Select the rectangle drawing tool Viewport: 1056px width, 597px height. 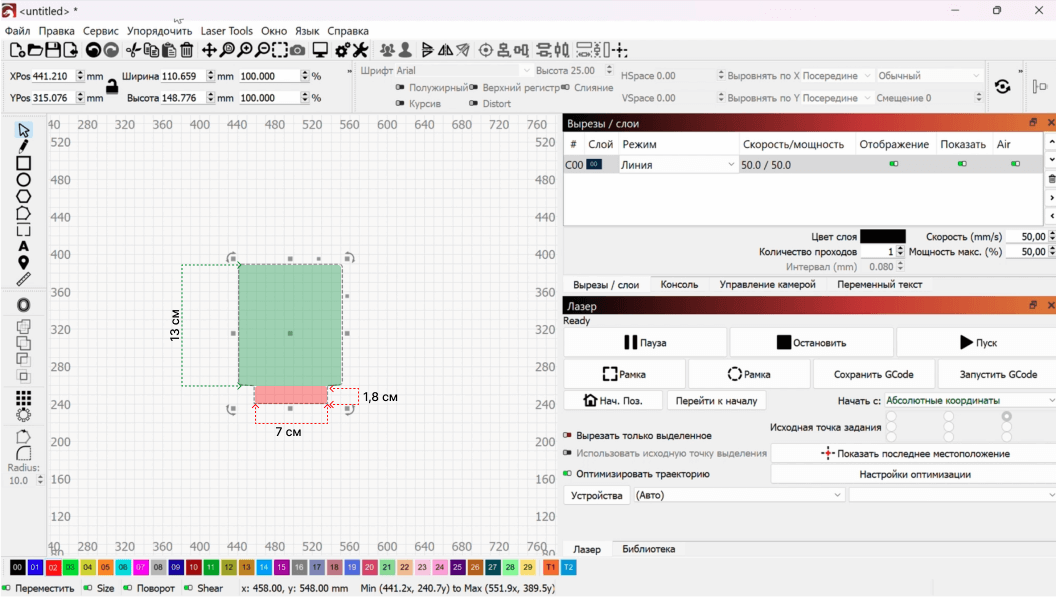click(23, 163)
